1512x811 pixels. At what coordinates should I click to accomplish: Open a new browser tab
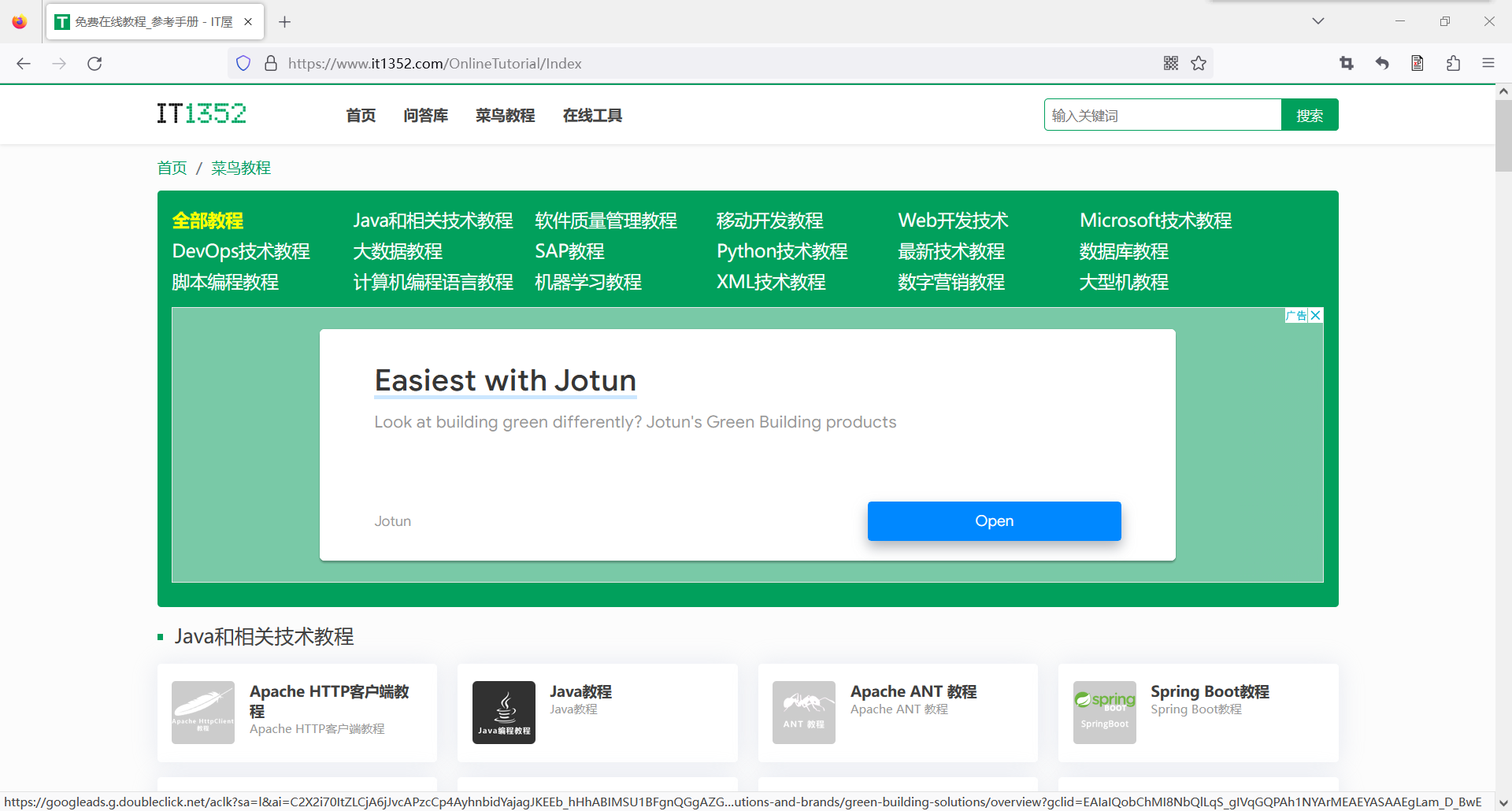pos(285,22)
